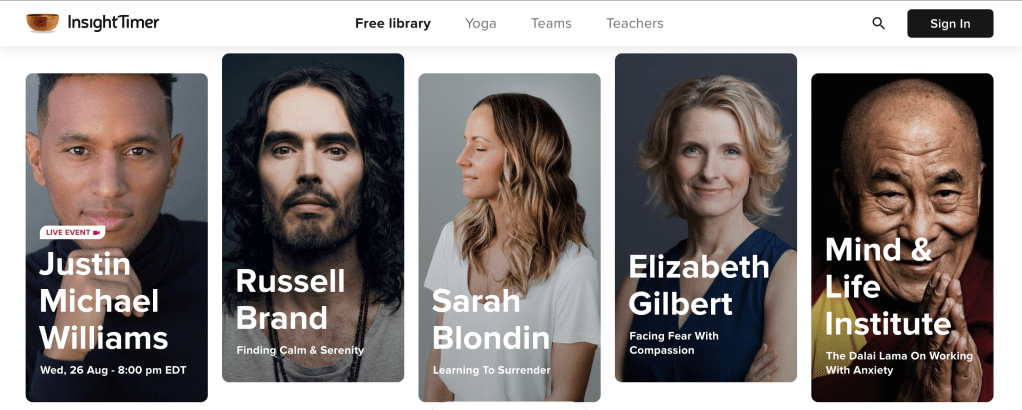Click the search magnifier icon
Screen dimensions: 1022x410
pyautogui.click(x=878, y=23)
